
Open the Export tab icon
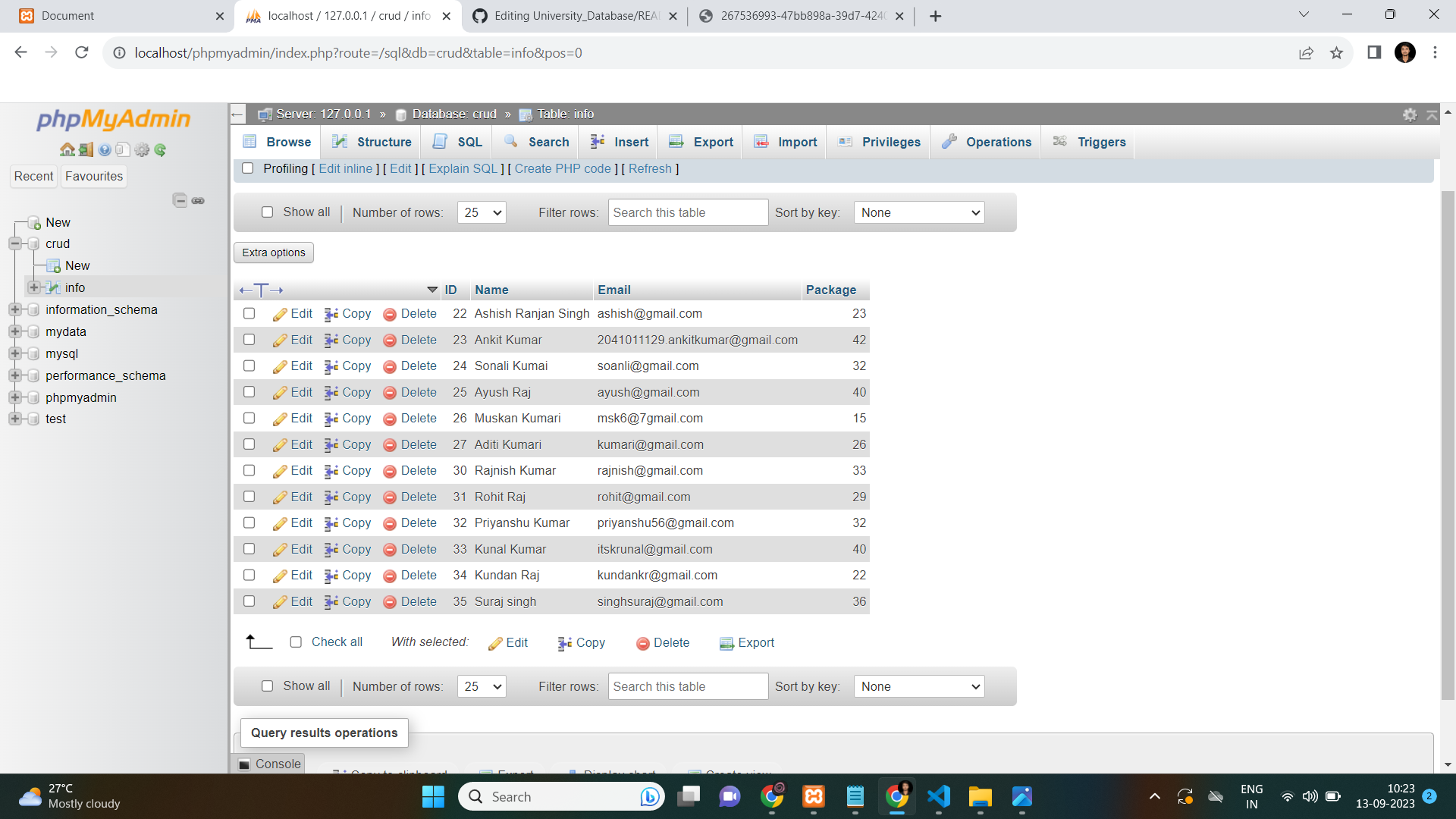[x=676, y=141]
